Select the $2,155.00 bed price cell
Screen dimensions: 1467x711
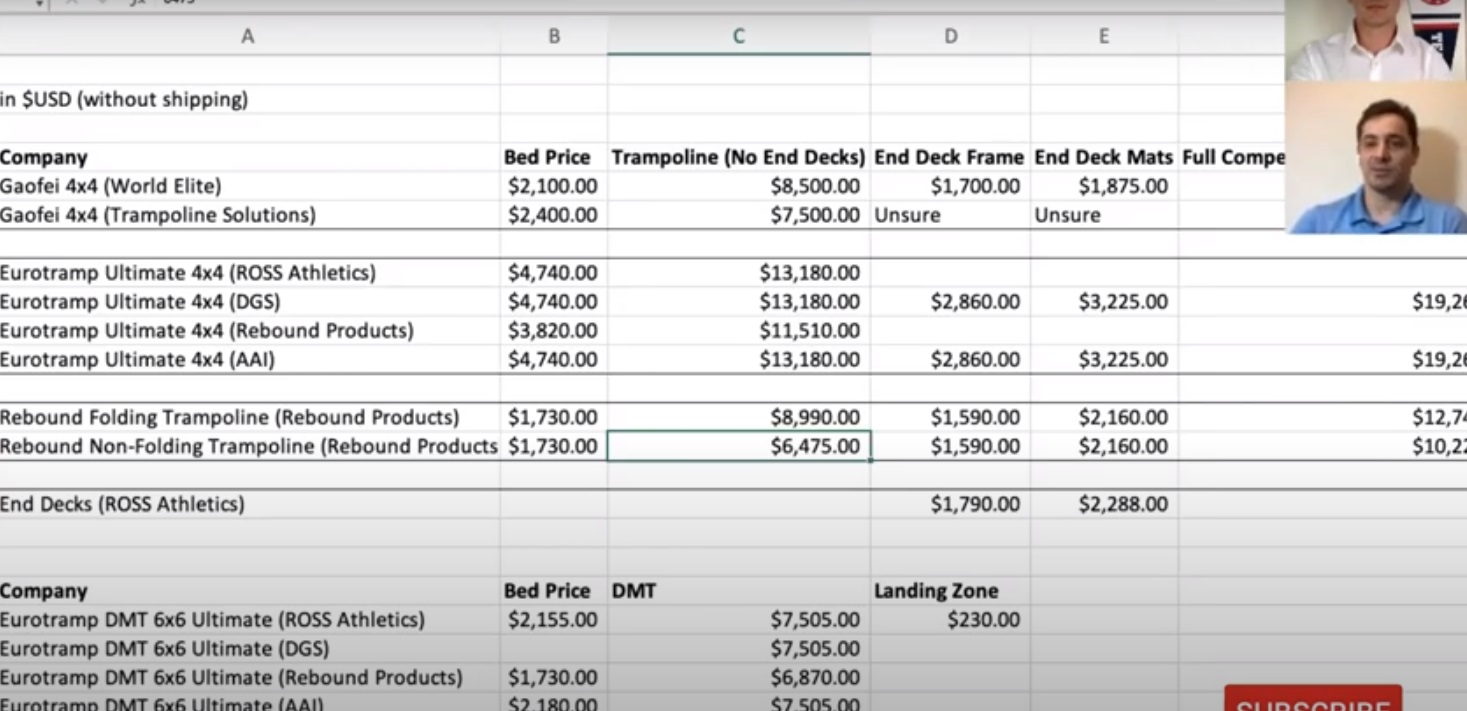click(554, 620)
